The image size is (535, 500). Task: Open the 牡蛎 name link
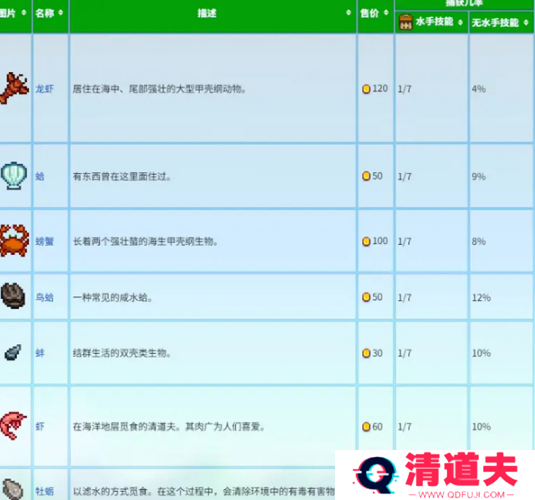45,491
